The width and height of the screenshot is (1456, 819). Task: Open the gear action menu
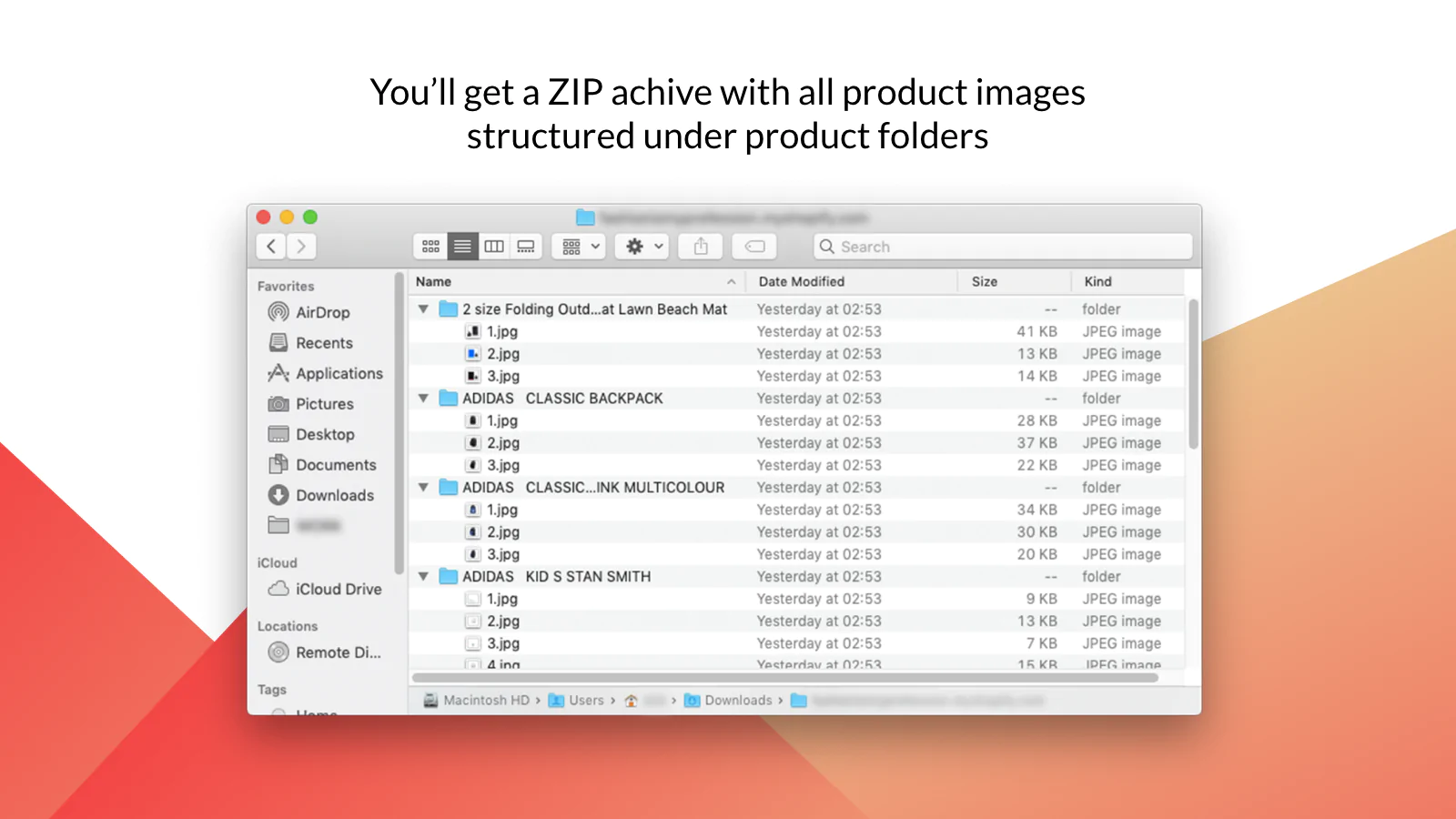(643, 247)
